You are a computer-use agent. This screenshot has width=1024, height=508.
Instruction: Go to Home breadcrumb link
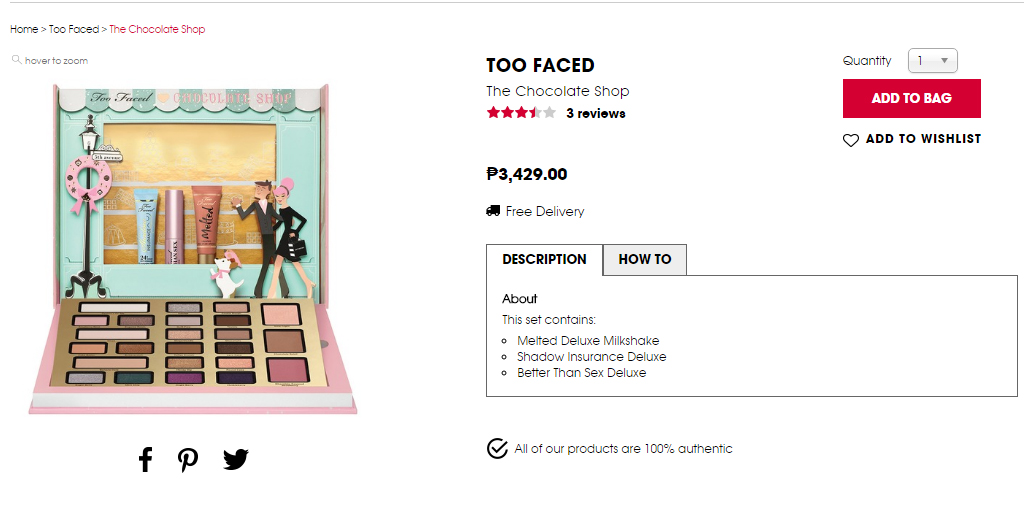pyautogui.click(x=24, y=29)
